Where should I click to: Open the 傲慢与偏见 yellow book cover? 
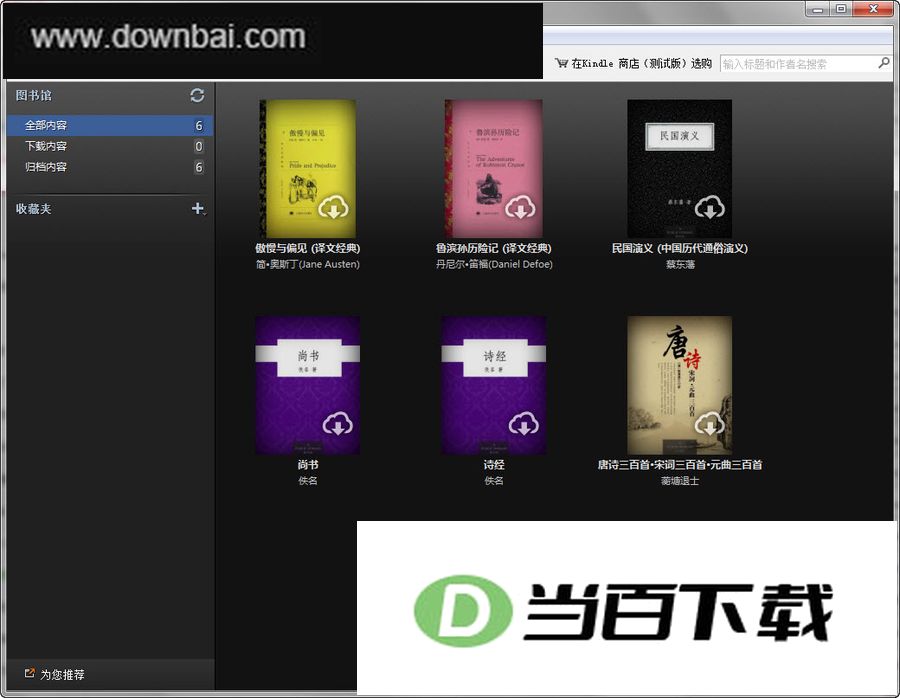tap(308, 169)
